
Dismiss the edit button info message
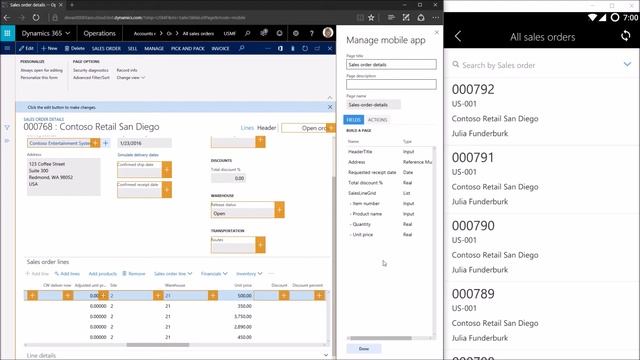tap(330, 107)
